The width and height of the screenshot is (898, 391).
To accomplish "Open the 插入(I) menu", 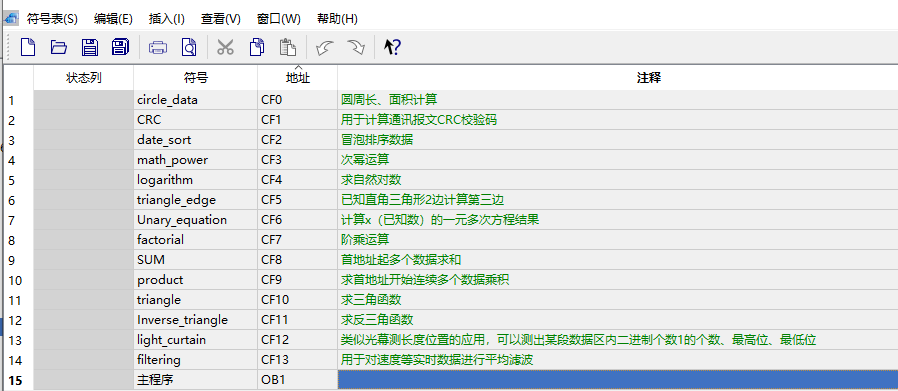I will click(167, 19).
